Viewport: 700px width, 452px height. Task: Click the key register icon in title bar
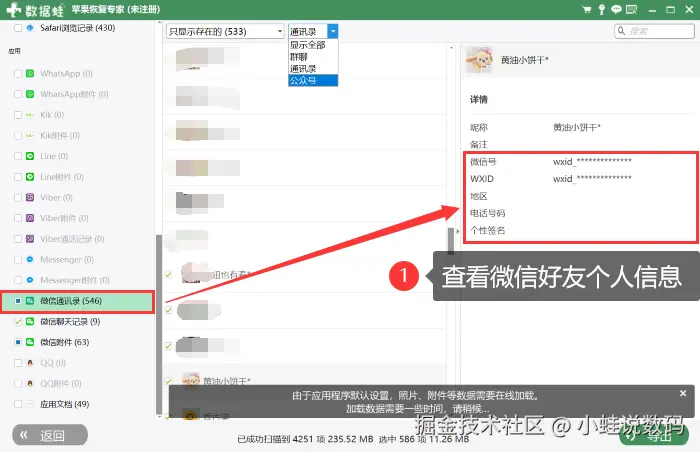[x=601, y=9]
